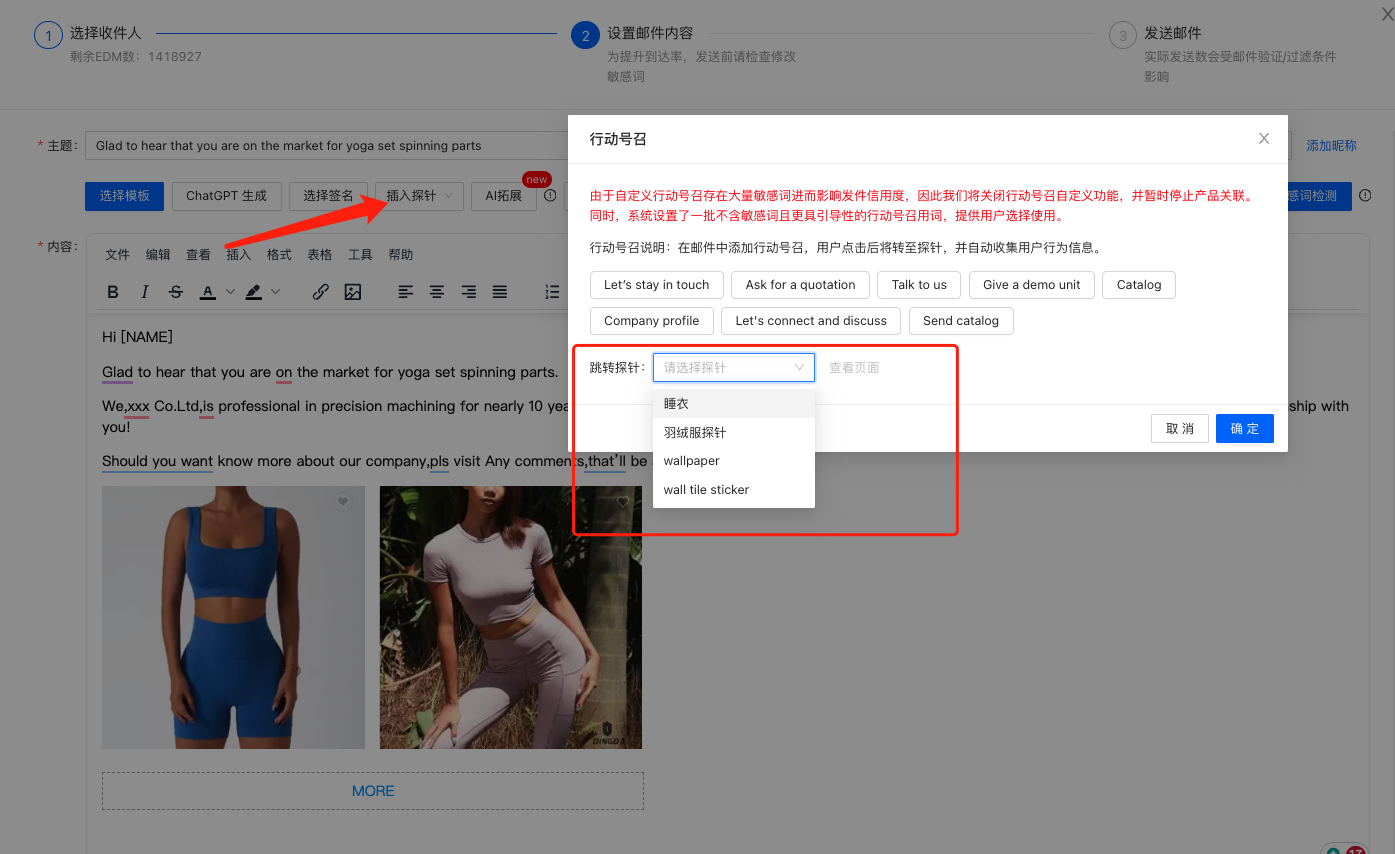Pick the Ask for a quotation phrase

[x=800, y=285]
